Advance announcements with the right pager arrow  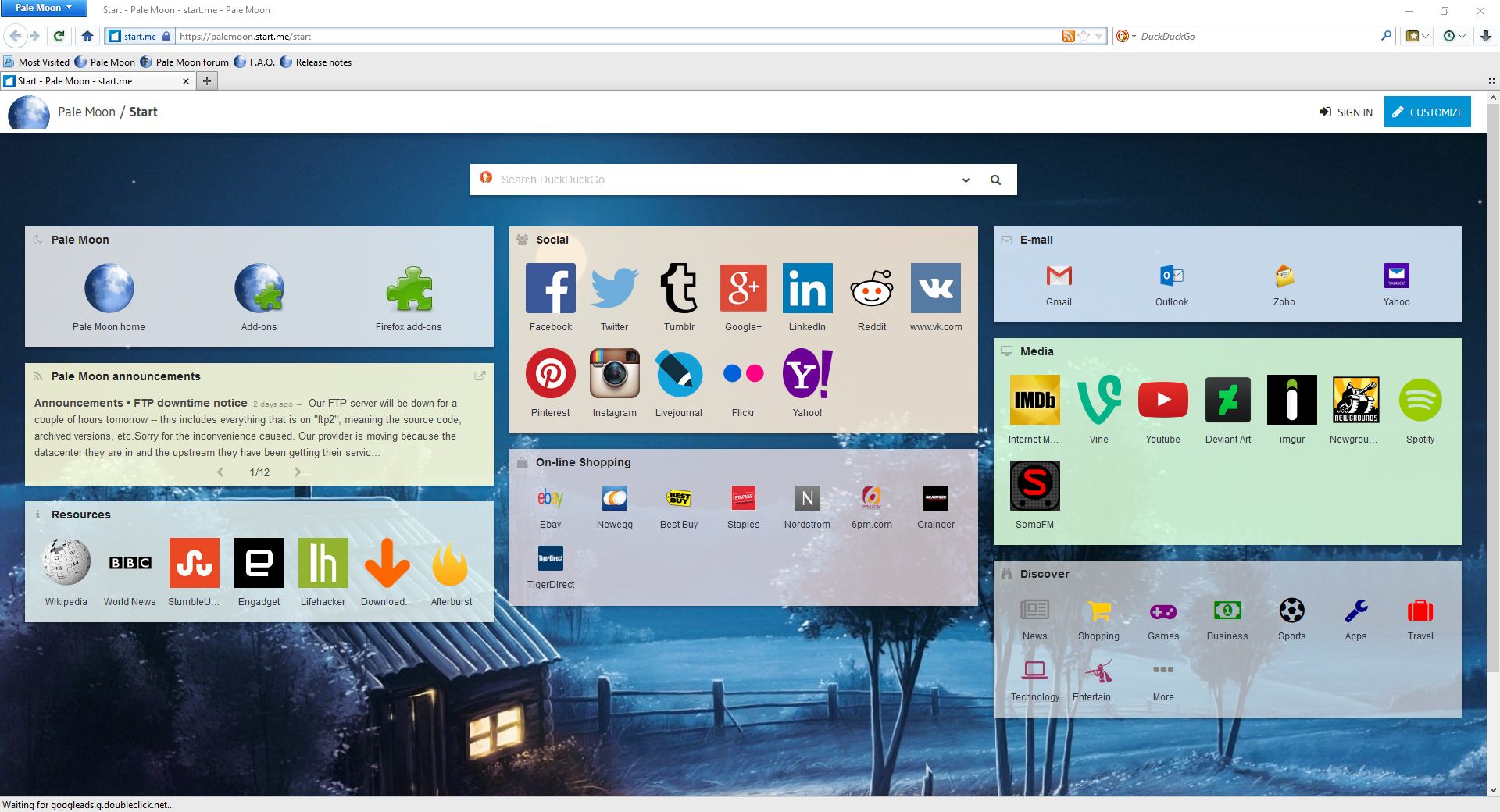pyautogui.click(x=298, y=472)
